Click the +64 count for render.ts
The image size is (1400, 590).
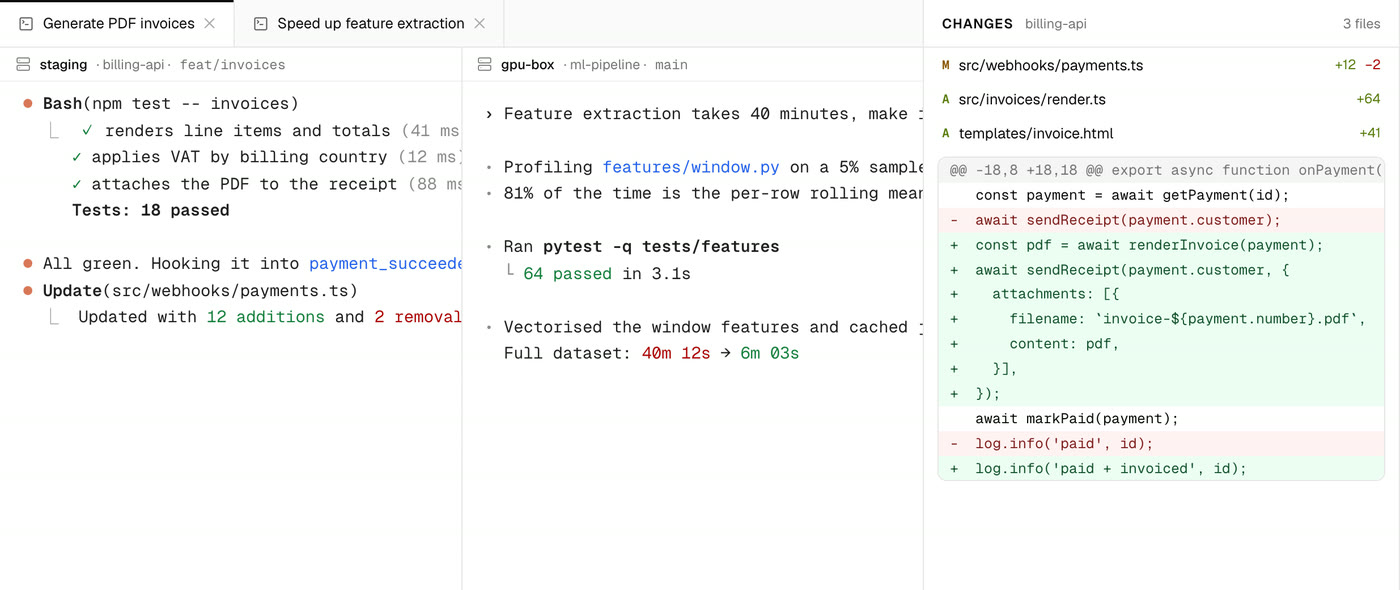coord(1368,99)
